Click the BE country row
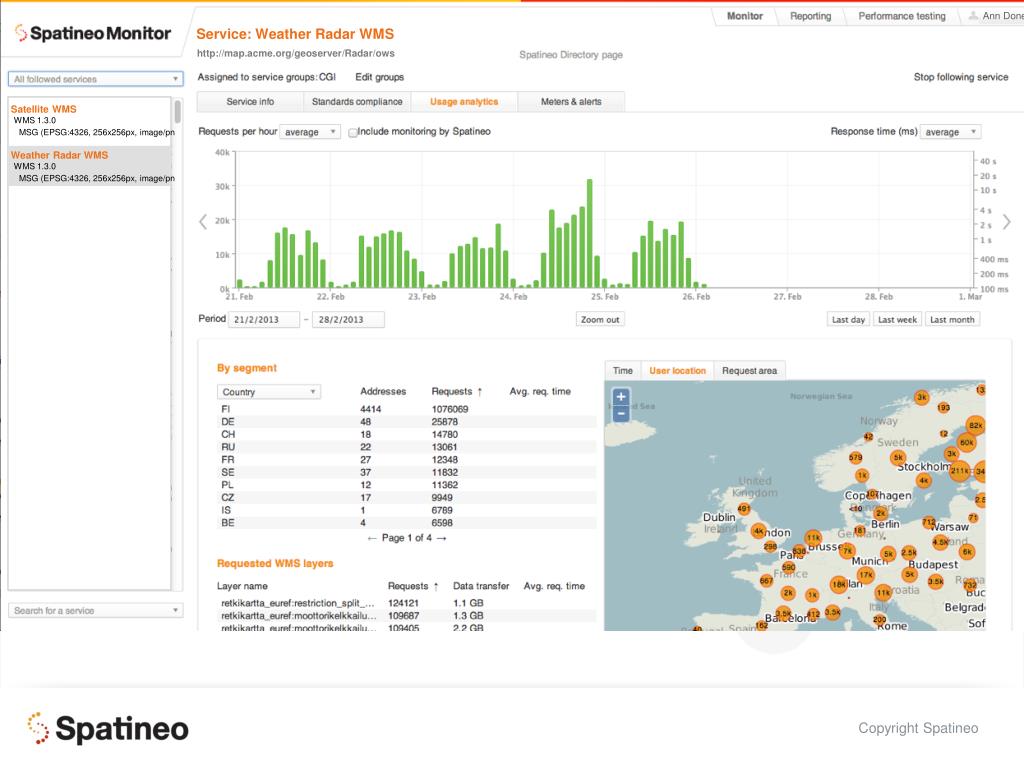 click(x=406, y=522)
